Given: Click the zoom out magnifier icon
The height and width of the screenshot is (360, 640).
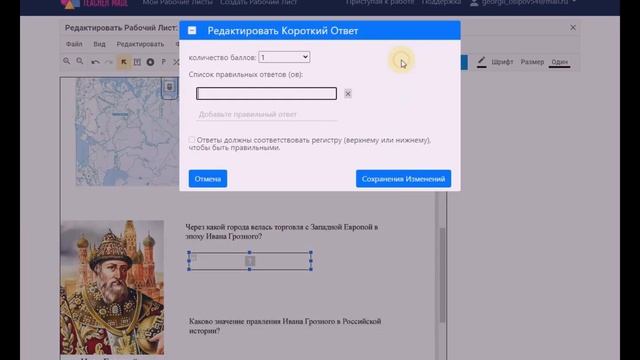Looking at the screenshot, I should pos(80,61).
